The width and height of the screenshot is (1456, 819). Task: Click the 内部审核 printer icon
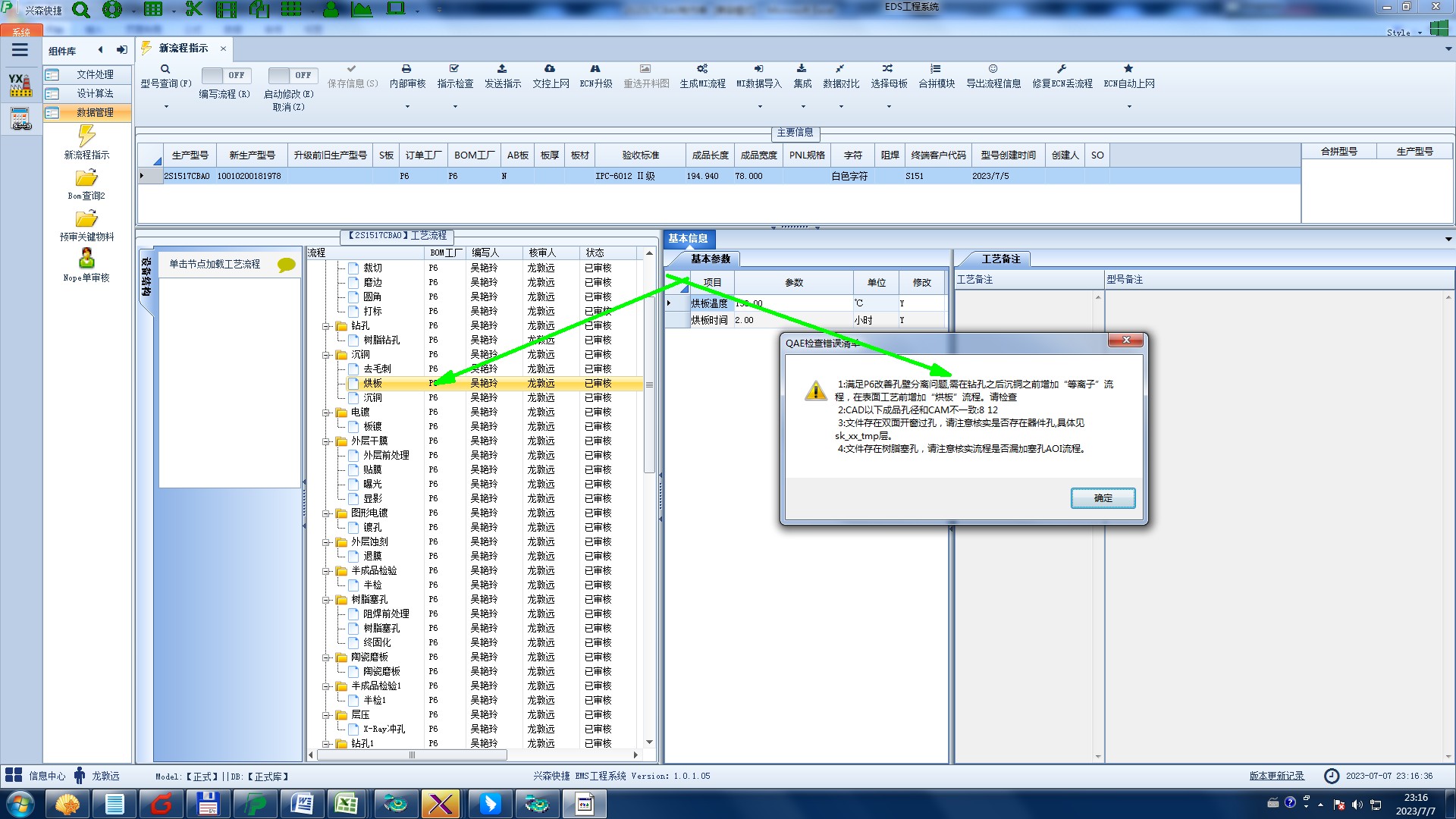pos(406,69)
